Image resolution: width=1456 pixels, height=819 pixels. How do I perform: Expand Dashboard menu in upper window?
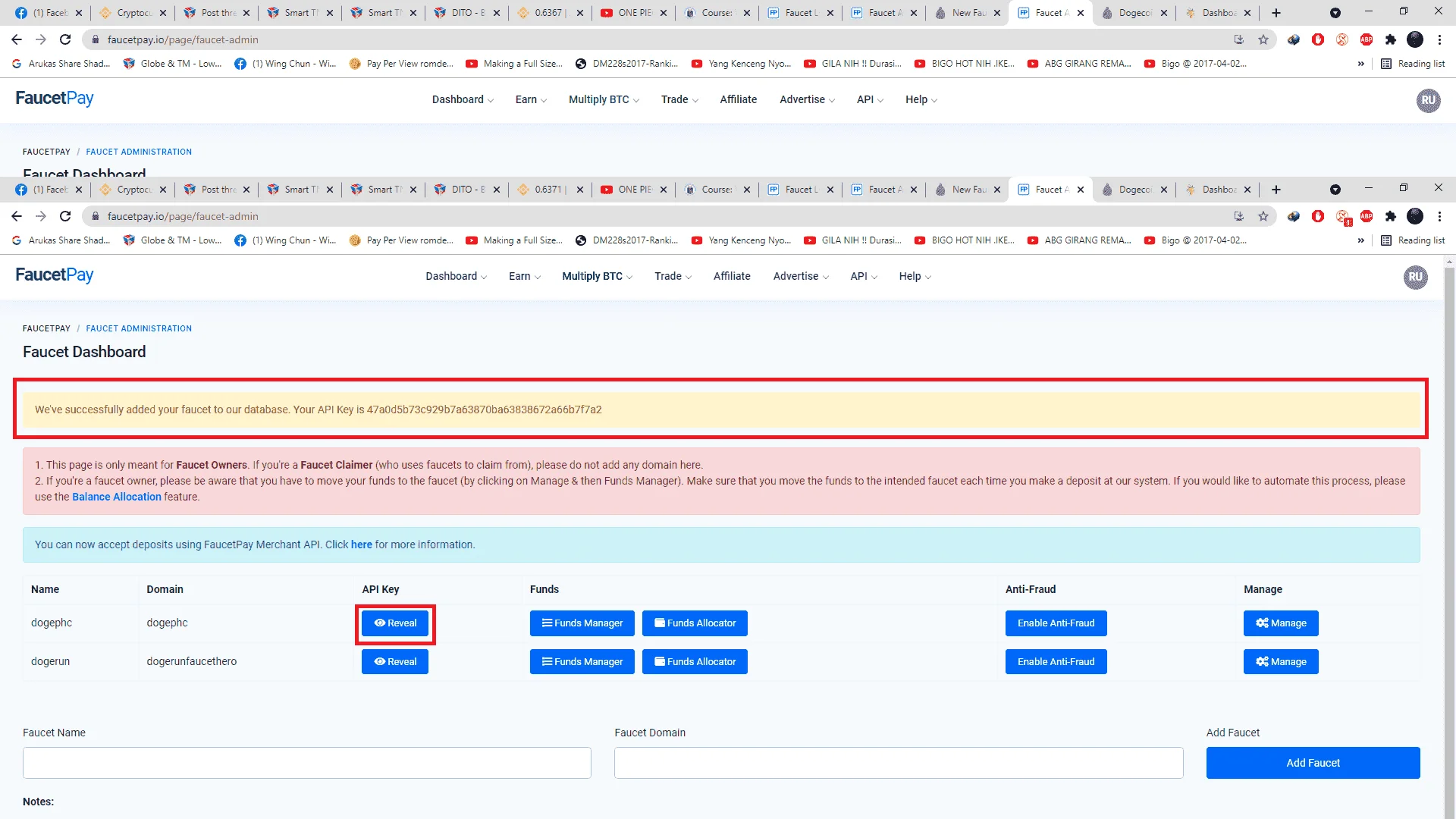tap(463, 100)
